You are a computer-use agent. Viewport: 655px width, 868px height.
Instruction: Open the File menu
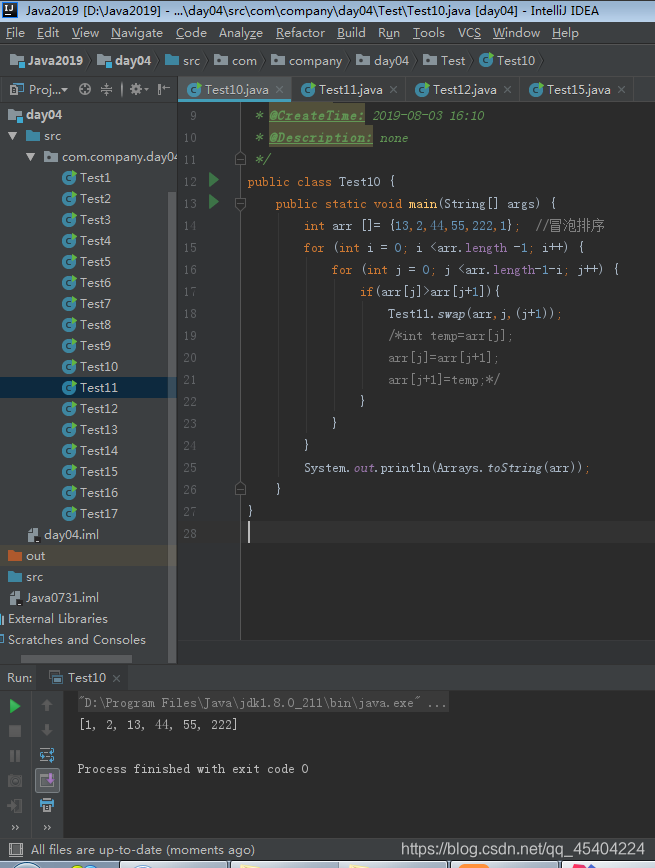(x=16, y=33)
